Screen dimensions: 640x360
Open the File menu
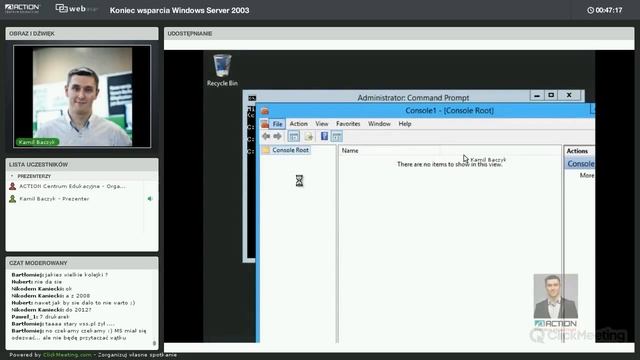click(278, 124)
